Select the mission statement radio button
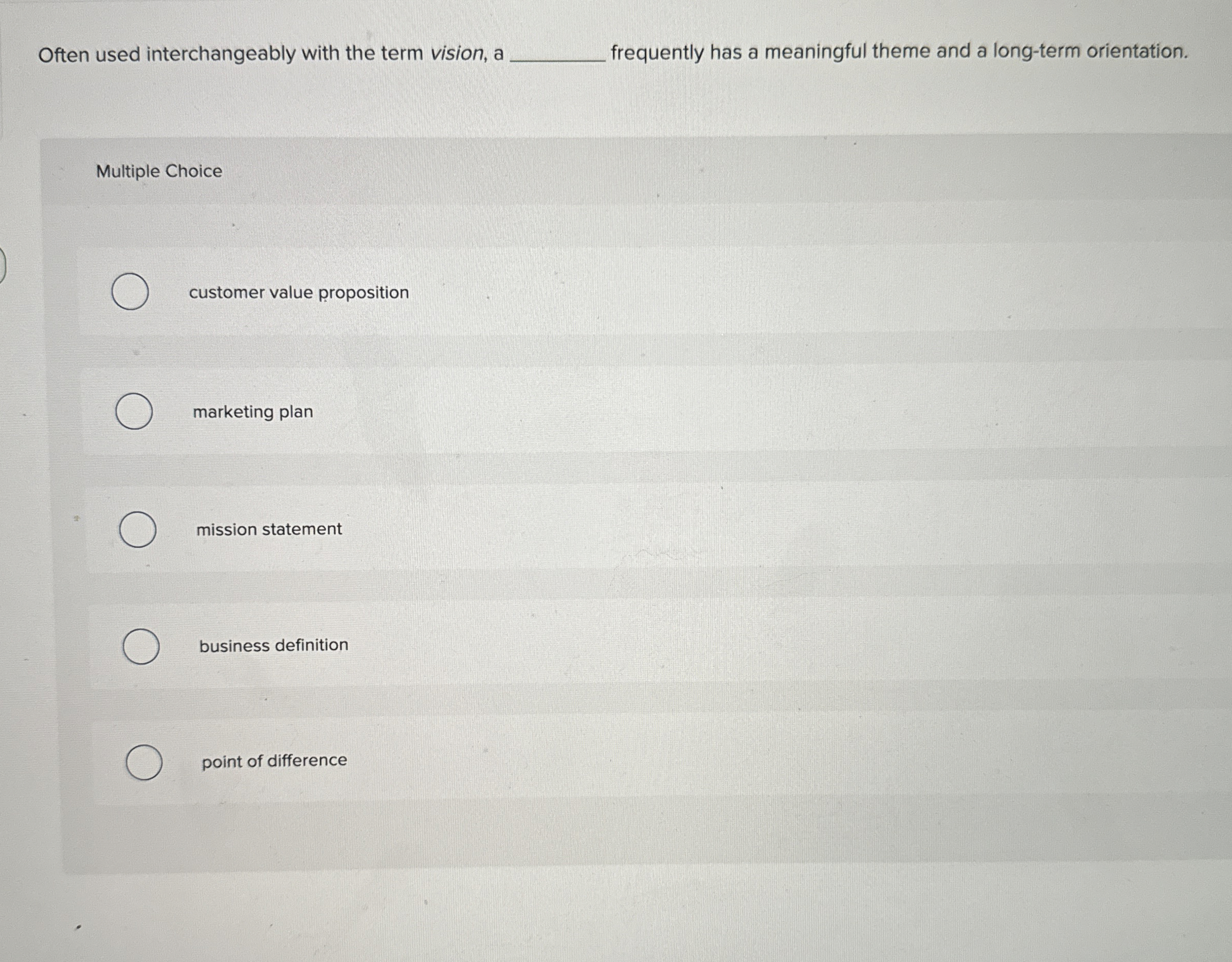Viewport: 1232px width, 962px height. coord(139,529)
